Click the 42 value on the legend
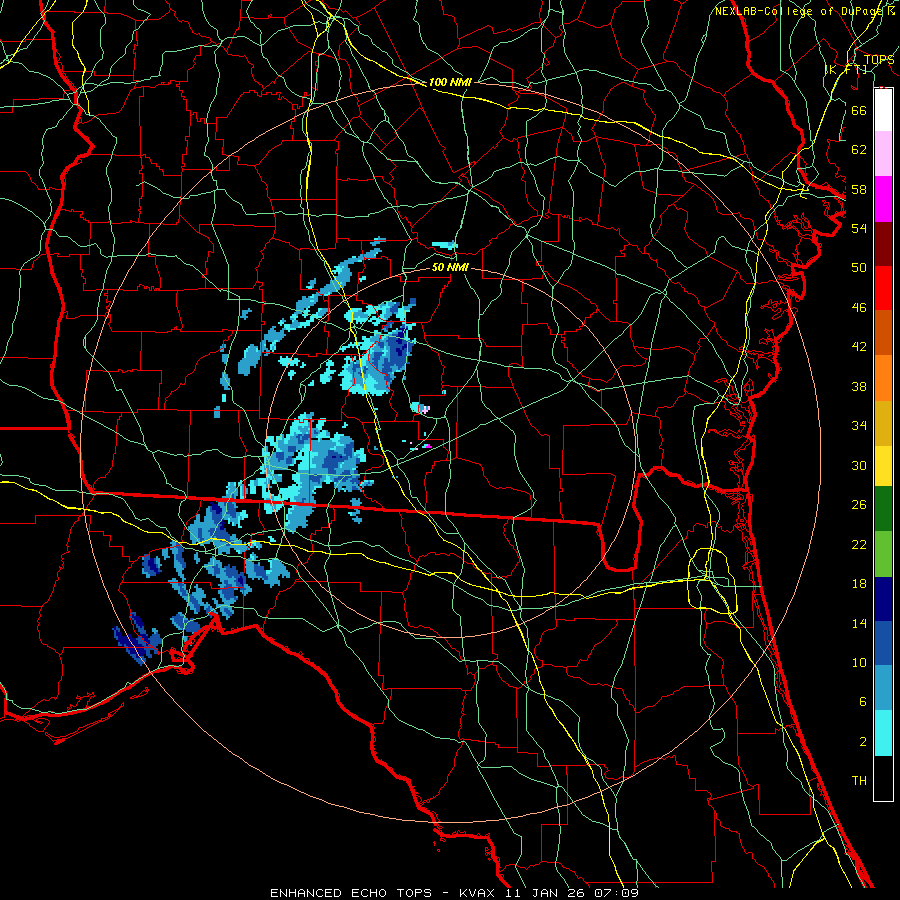900x900 pixels. pos(859,347)
